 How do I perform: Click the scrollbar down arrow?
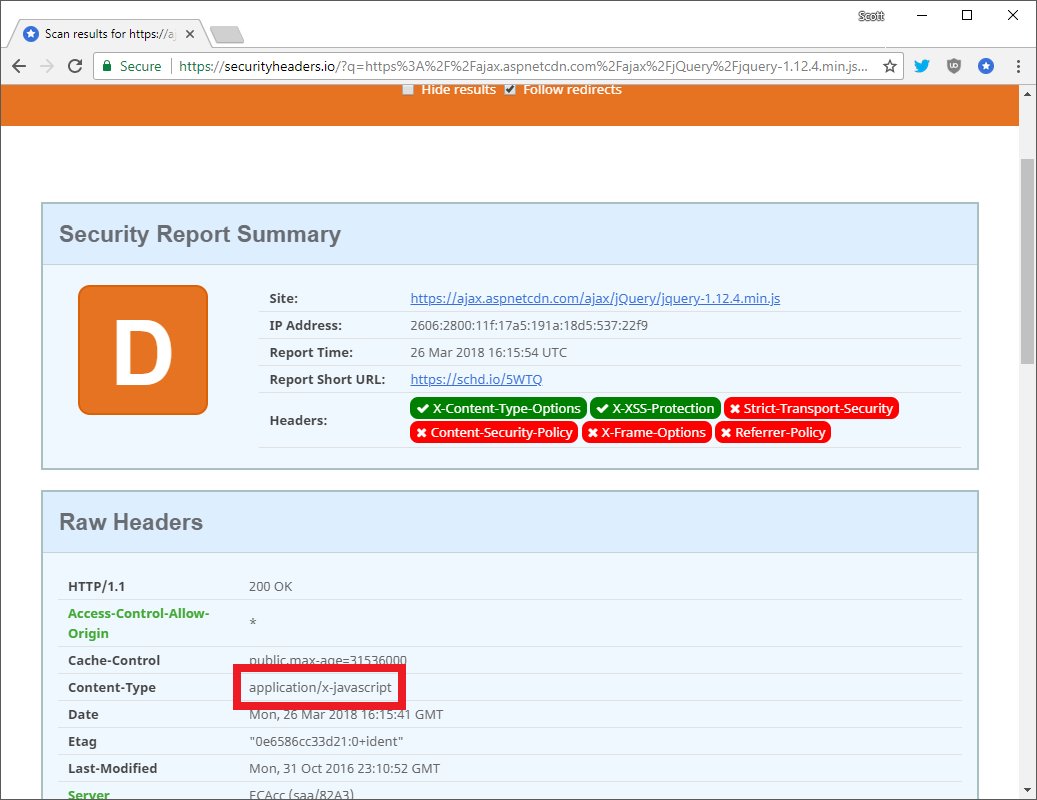[1027, 790]
